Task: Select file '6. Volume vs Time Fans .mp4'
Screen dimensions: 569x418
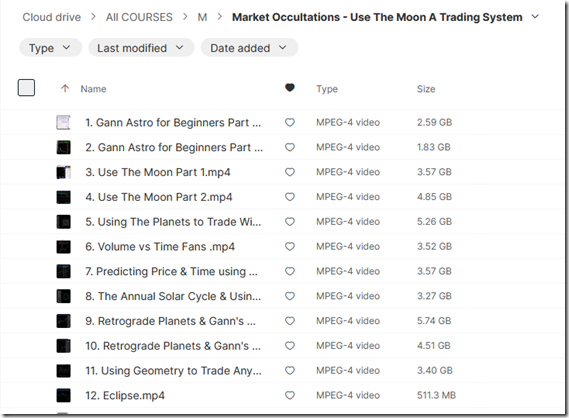Action: (x=160, y=247)
